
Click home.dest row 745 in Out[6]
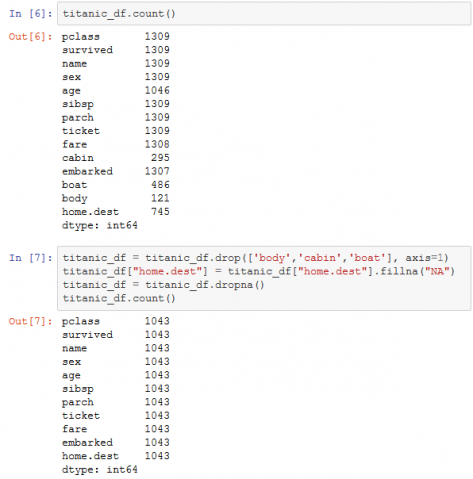116,212
